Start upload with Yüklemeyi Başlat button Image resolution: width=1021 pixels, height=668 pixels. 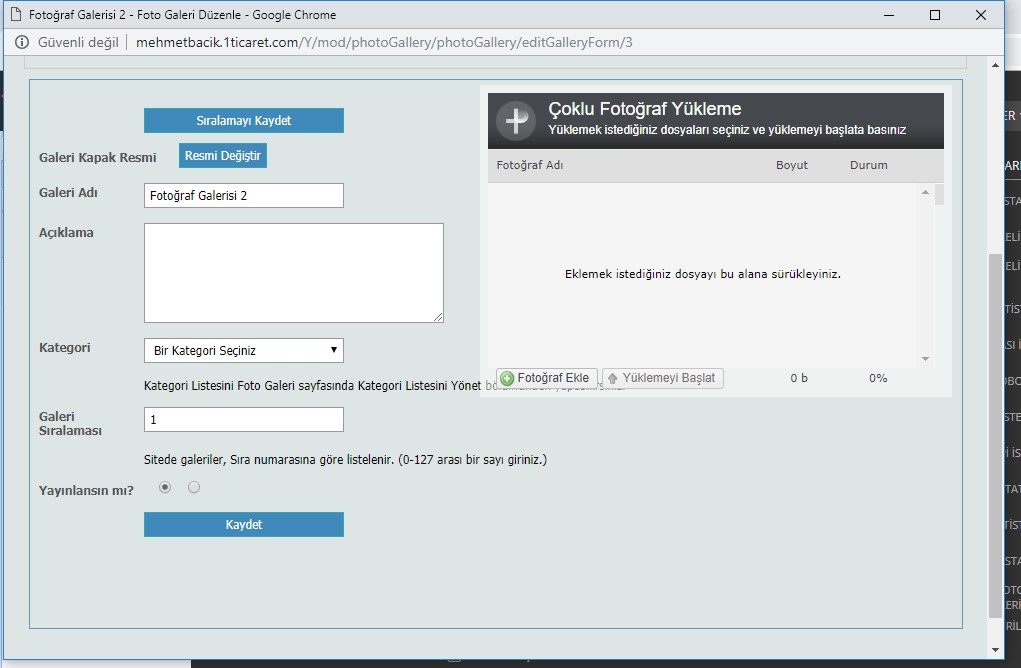[x=663, y=378]
